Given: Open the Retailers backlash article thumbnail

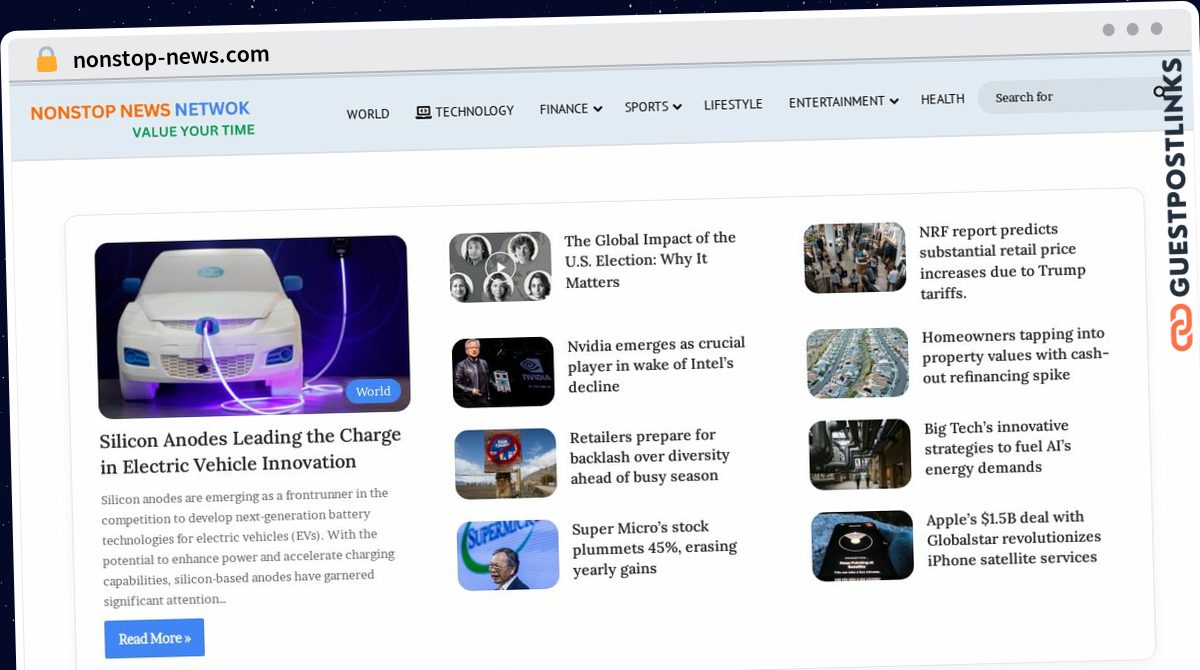Looking at the screenshot, I should click(506, 463).
